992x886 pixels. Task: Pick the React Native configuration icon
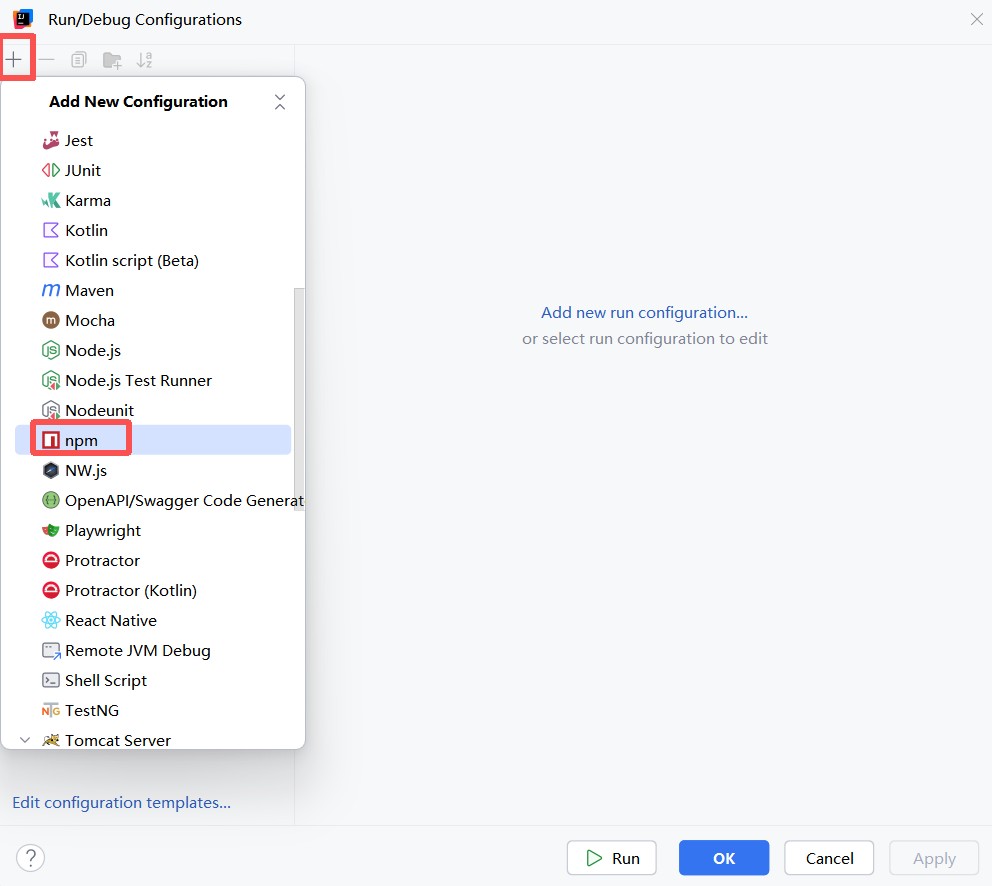pos(51,620)
